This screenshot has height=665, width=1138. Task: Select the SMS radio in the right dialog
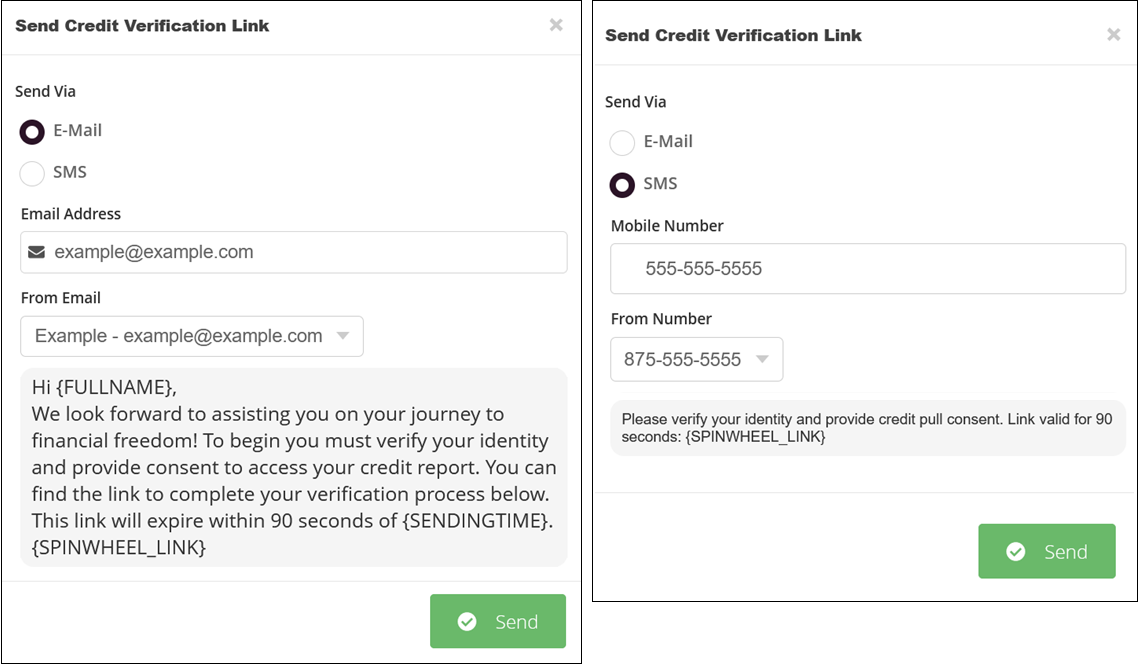coord(622,184)
